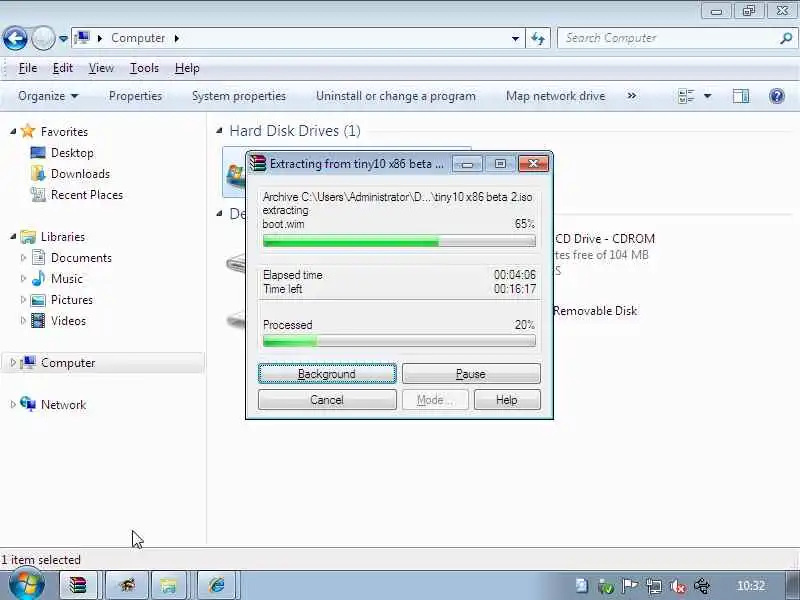Open the address bar history dropdown
Viewport: 800px width, 600px height.
pyautogui.click(x=515, y=38)
